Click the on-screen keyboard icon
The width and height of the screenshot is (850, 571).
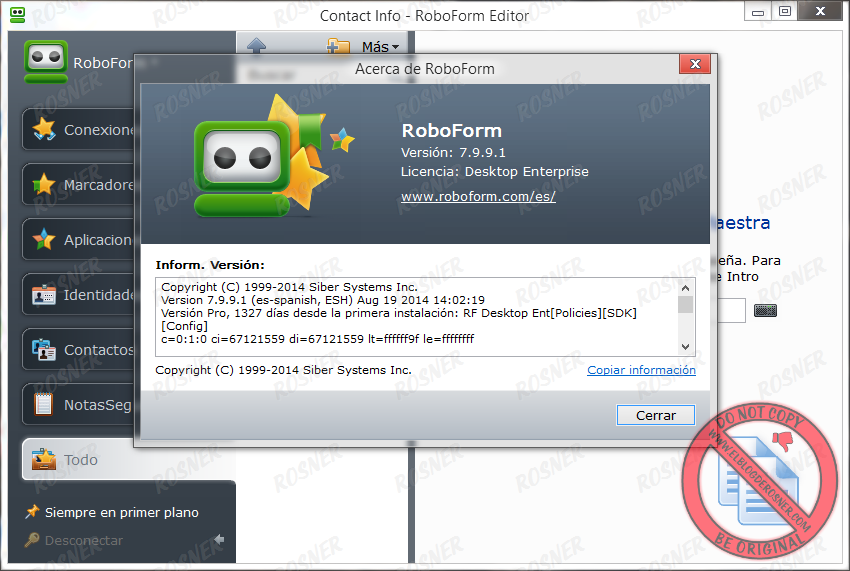(x=765, y=311)
